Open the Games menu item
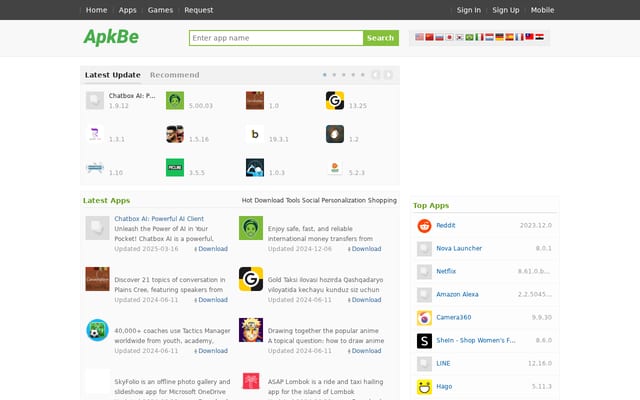The width and height of the screenshot is (640, 400). (160, 10)
